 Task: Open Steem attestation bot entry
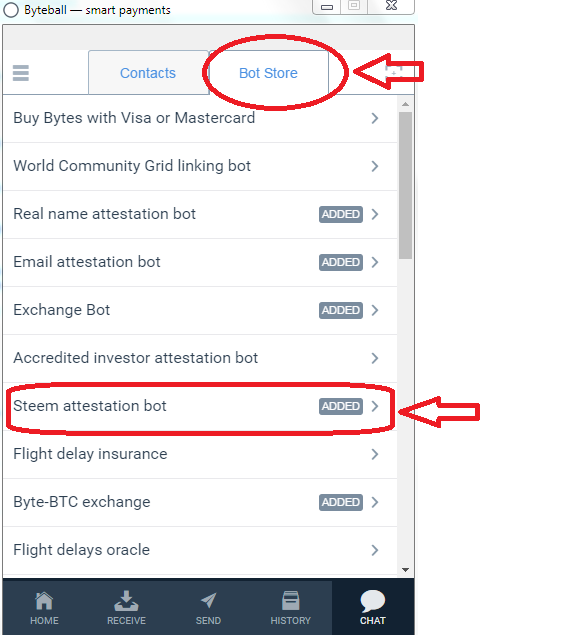tap(200, 406)
